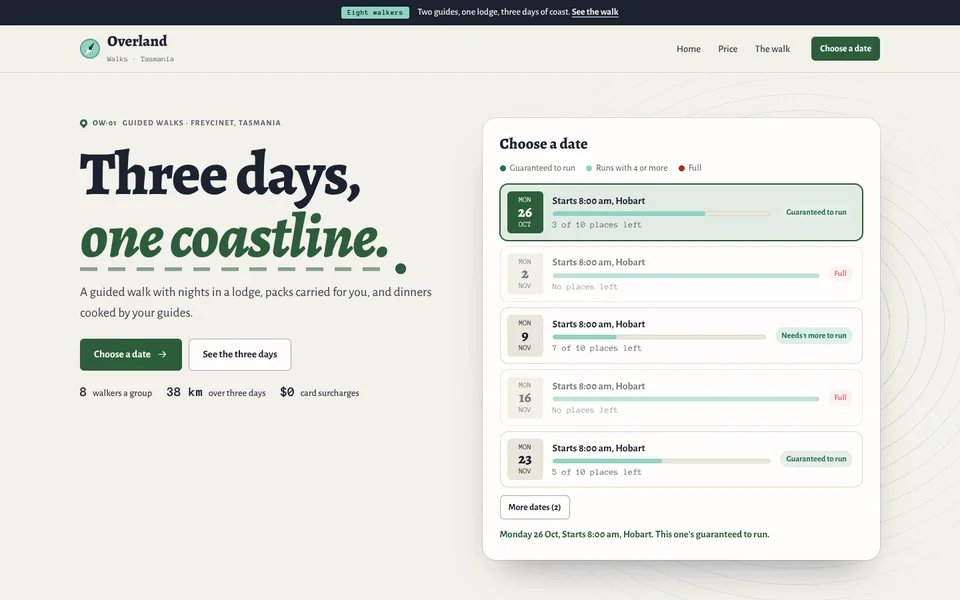
Task: Go to the Home nav item
Action: 688,49
